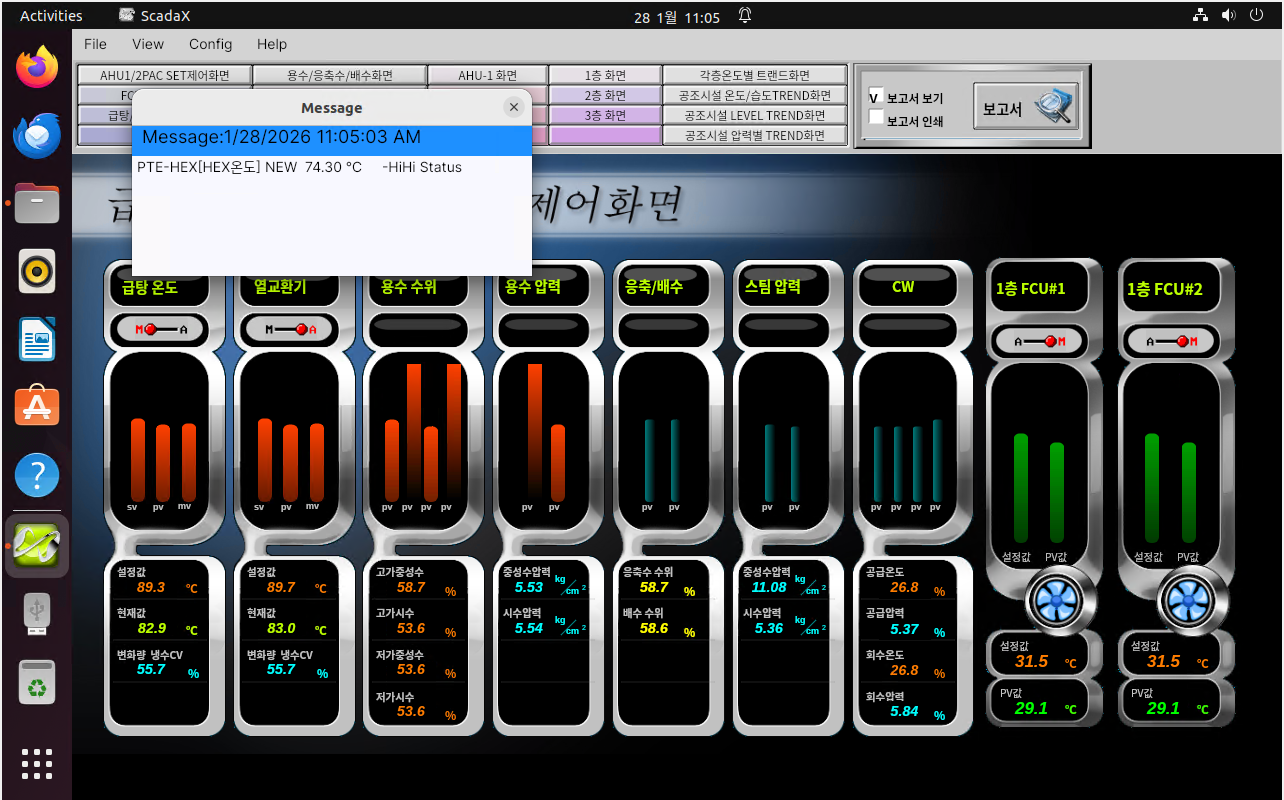Screen dimensions: 1284x800
Task: Switch to the AHU-1 화면 screen
Action: click(x=487, y=74)
